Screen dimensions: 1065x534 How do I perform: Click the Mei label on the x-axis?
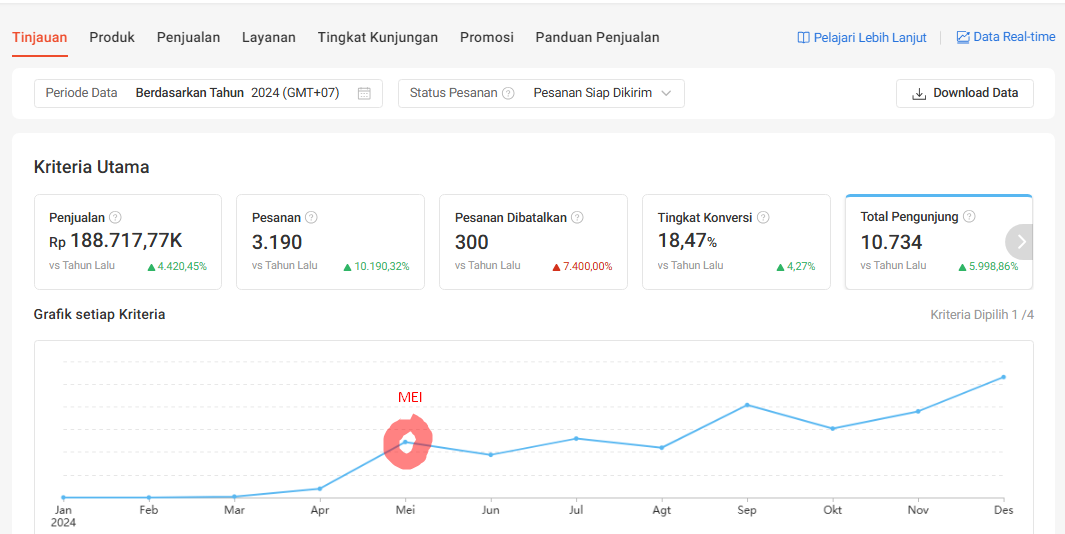[x=405, y=510]
